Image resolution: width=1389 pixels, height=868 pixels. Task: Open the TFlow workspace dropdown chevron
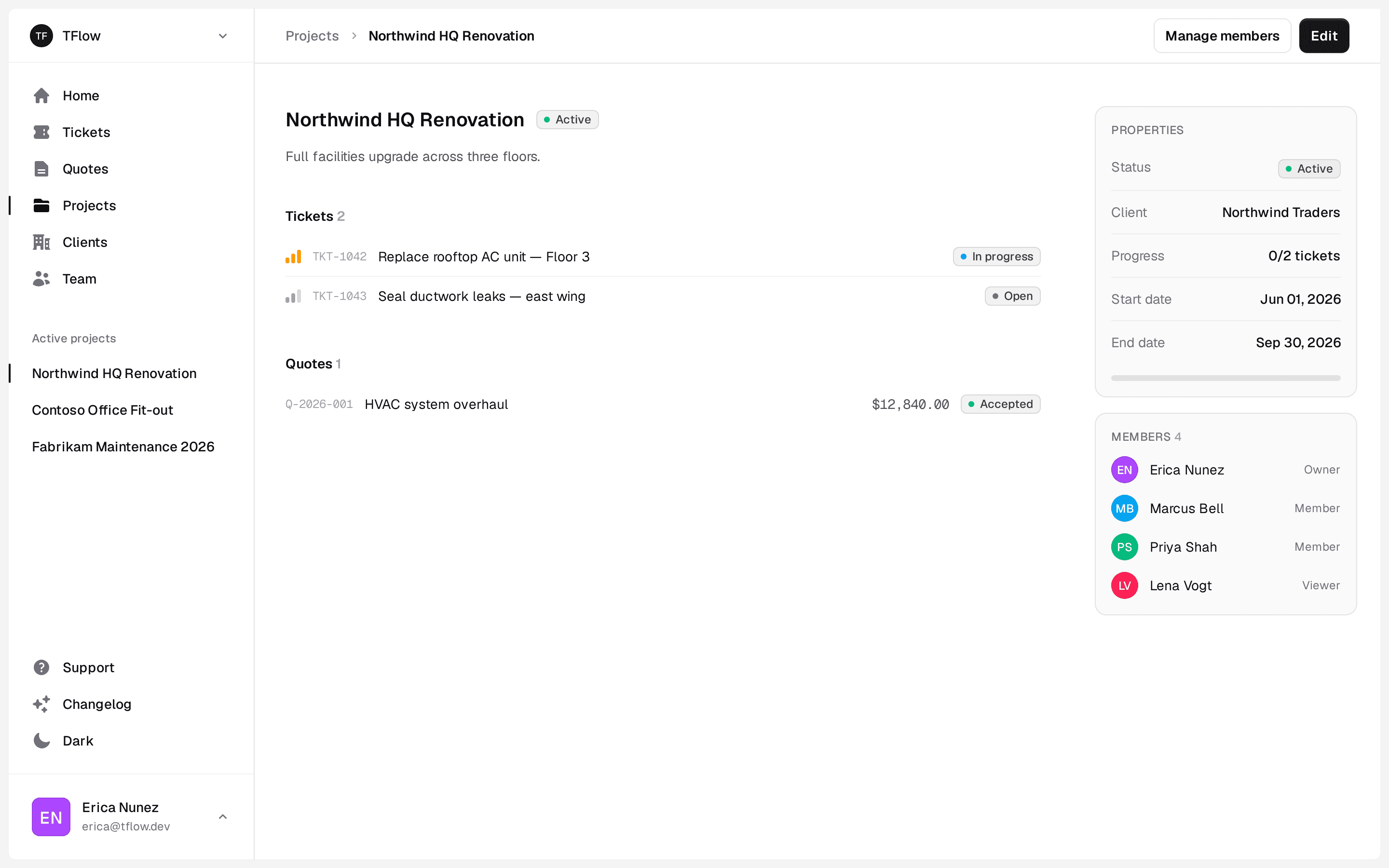223,36
